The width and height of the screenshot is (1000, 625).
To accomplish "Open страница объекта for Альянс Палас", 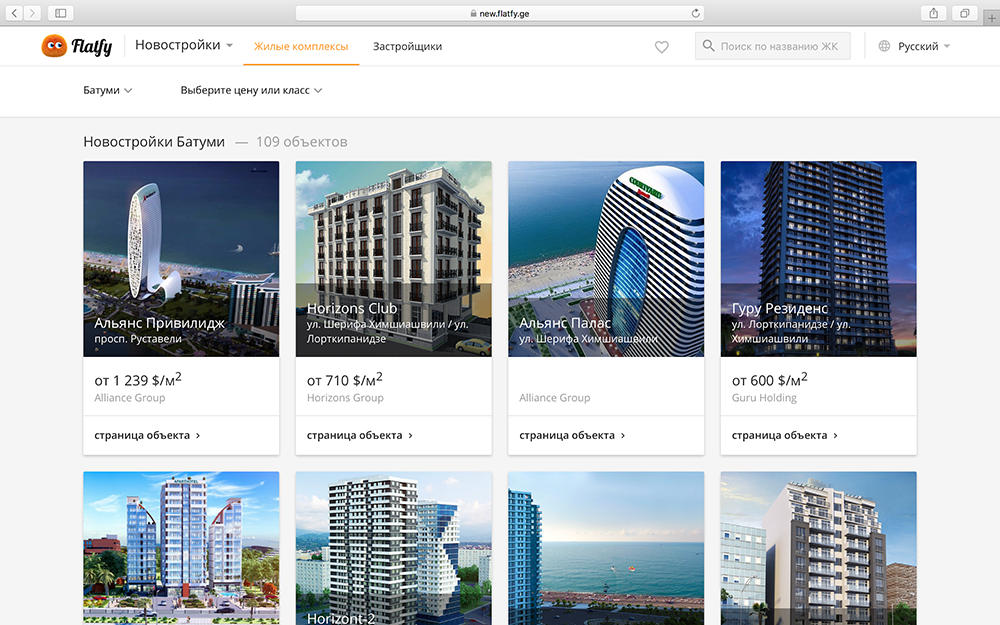I will 572,435.
